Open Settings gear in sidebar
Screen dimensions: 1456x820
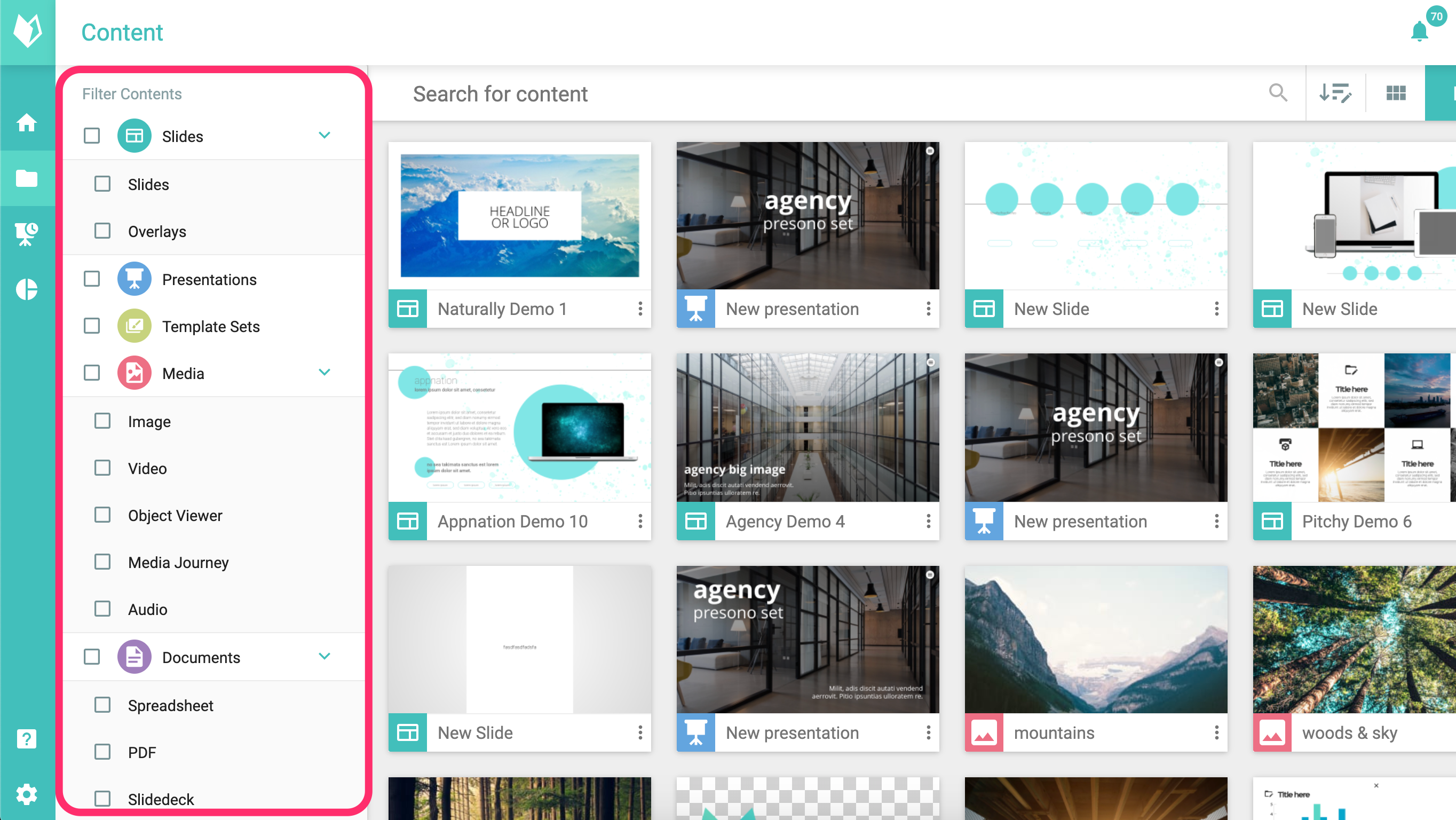[27, 794]
